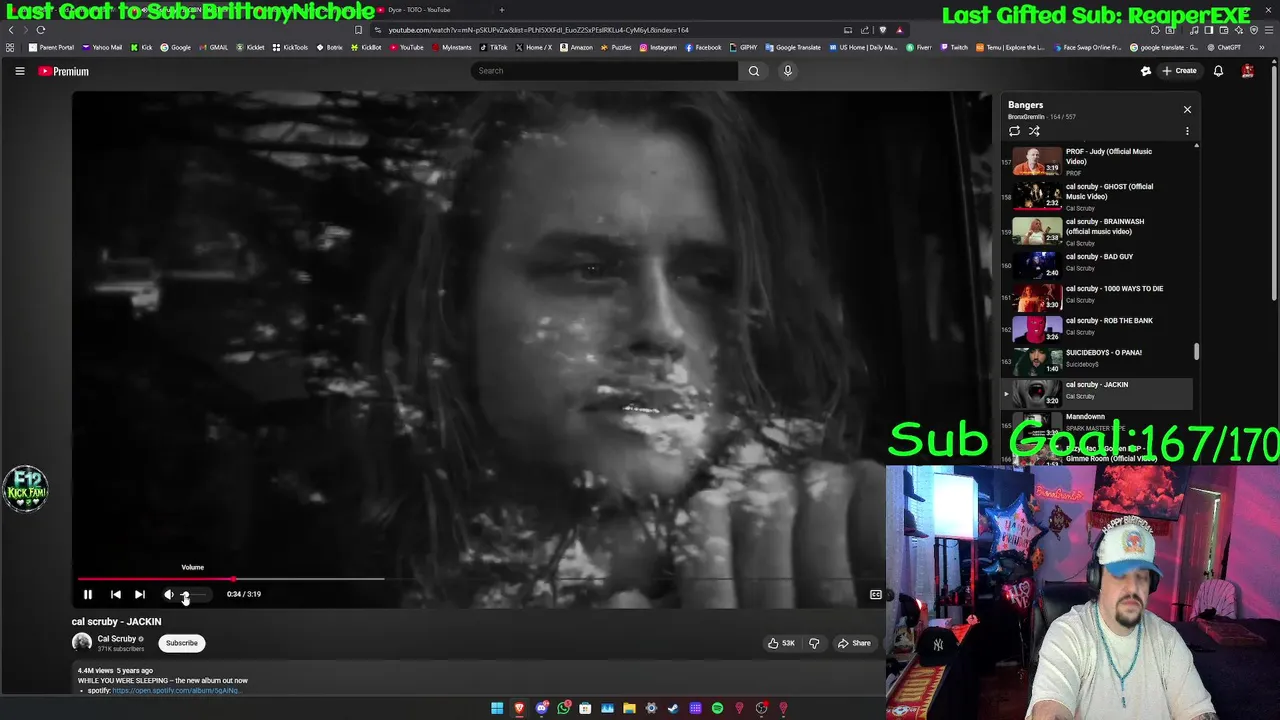Share the cal scruby JACKIN video
Viewport: 1280px width, 720px height.
coord(855,643)
